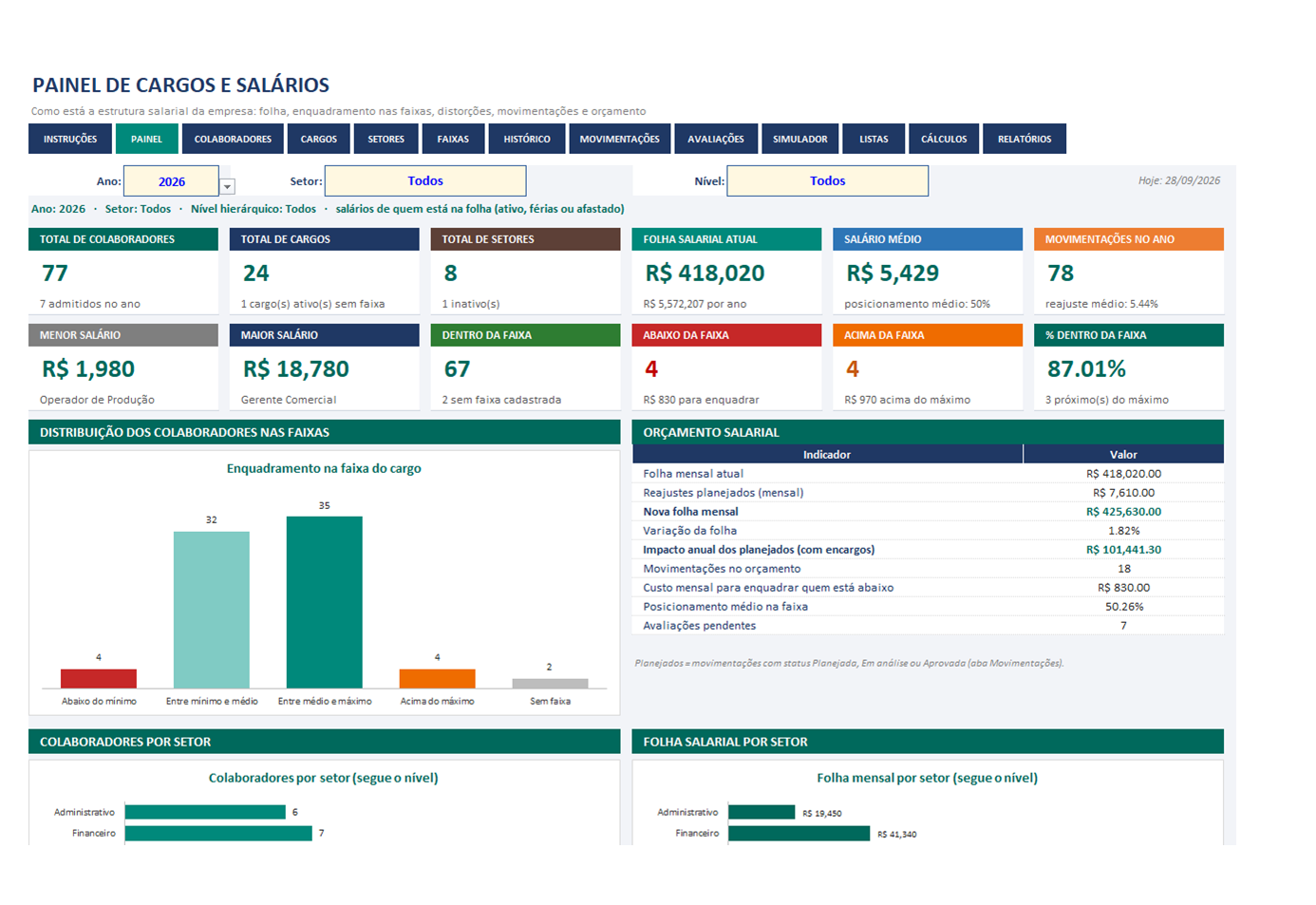
Task: Click the Administrativo bar in Colaboradores por setor
Action: (x=205, y=812)
